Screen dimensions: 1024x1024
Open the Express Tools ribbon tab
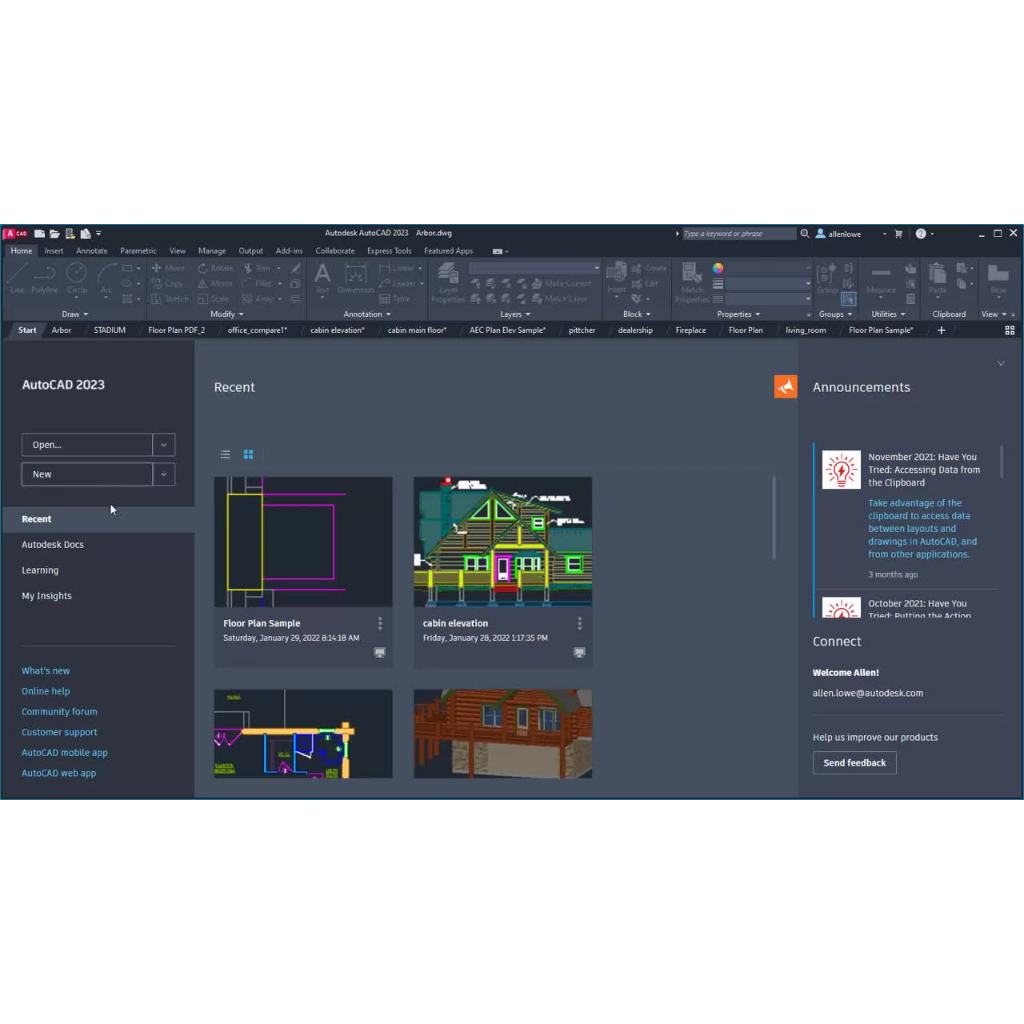coord(389,251)
